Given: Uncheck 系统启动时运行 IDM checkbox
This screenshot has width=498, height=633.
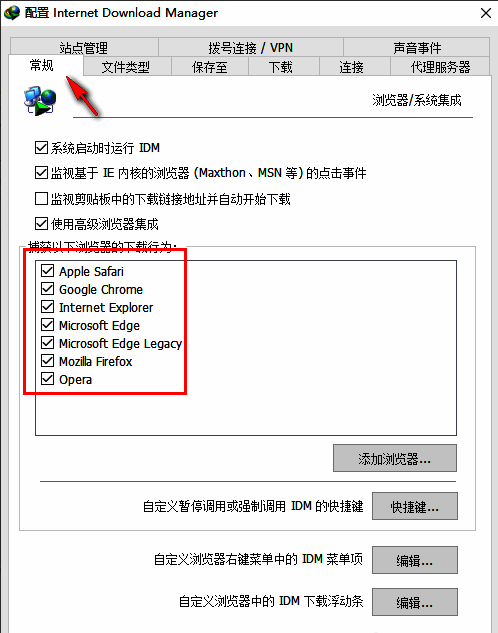Looking at the screenshot, I should point(41,148).
